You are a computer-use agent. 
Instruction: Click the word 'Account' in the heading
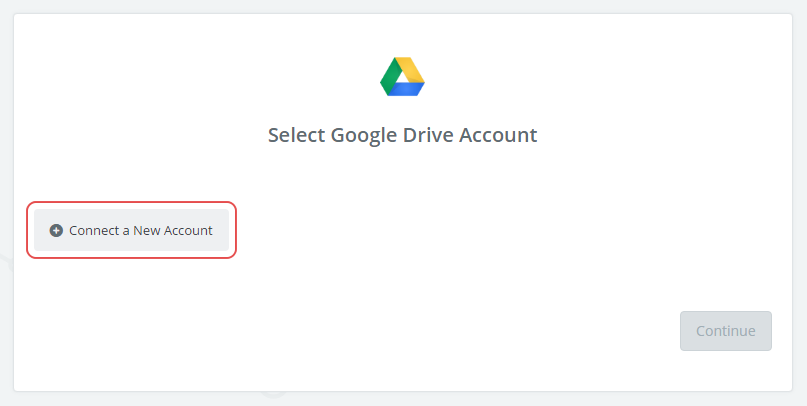point(498,135)
